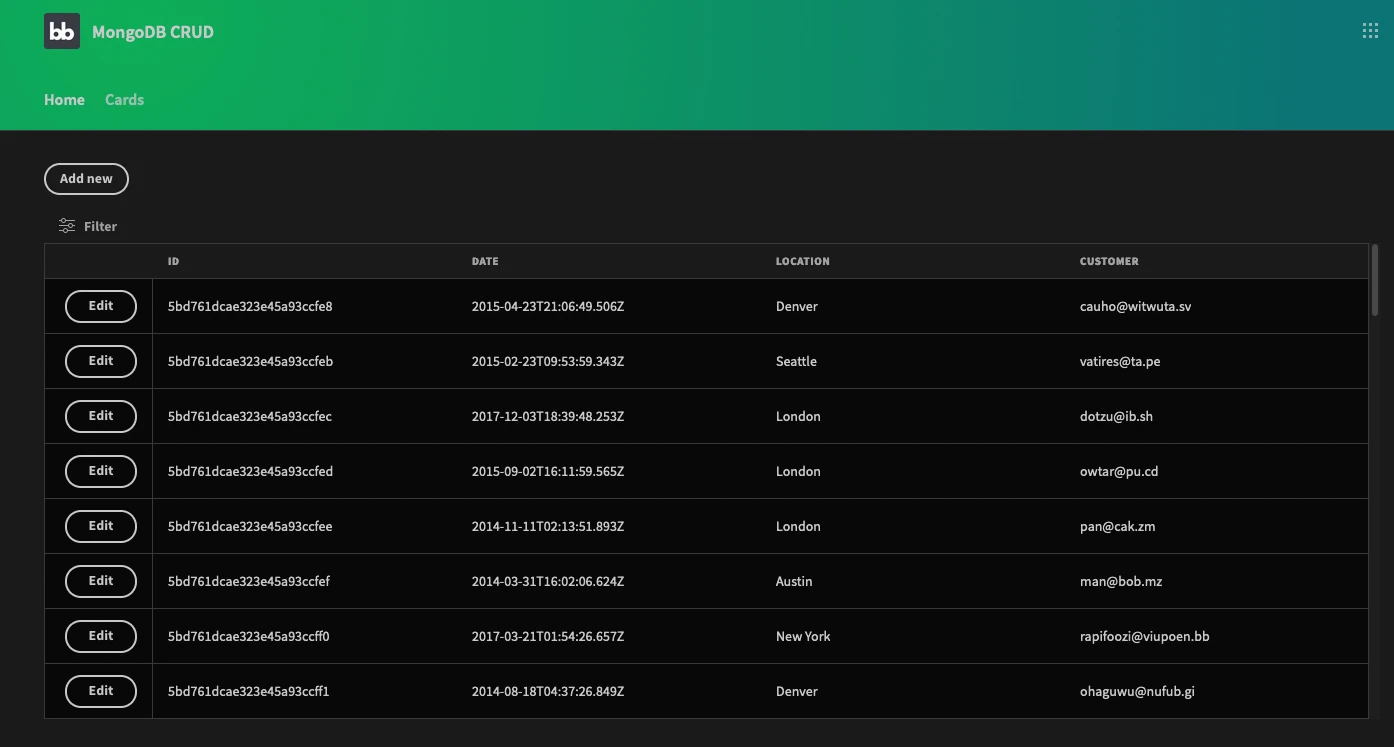
Task: Click the New York location cell
Action: [x=803, y=636]
